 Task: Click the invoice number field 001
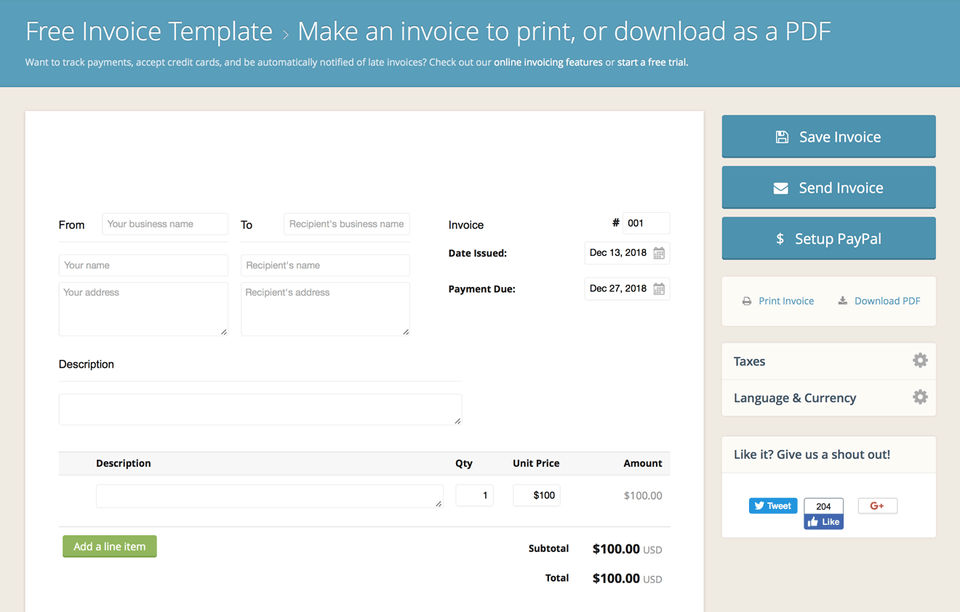pyautogui.click(x=646, y=223)
